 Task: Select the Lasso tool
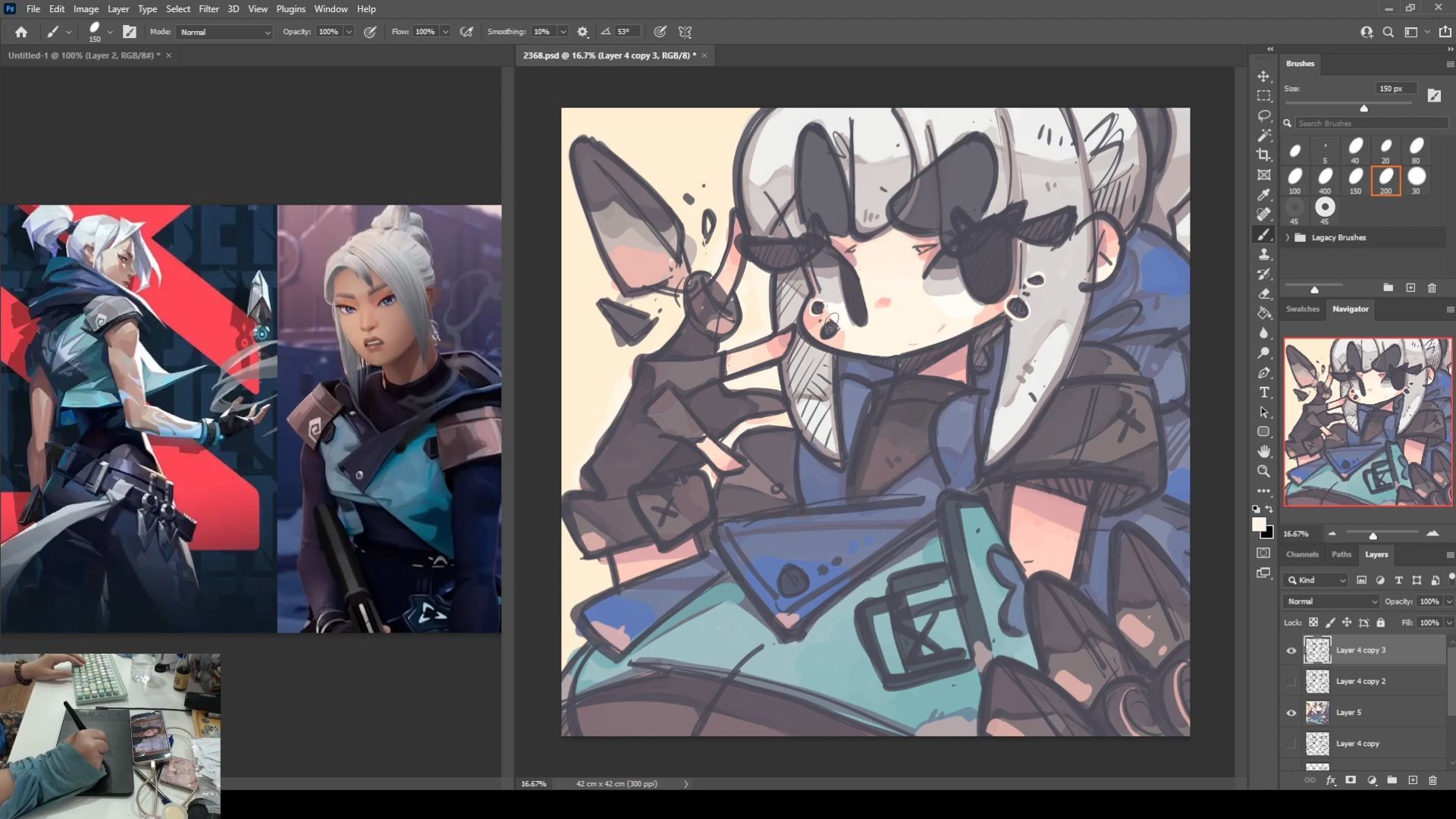[1263, 116]
